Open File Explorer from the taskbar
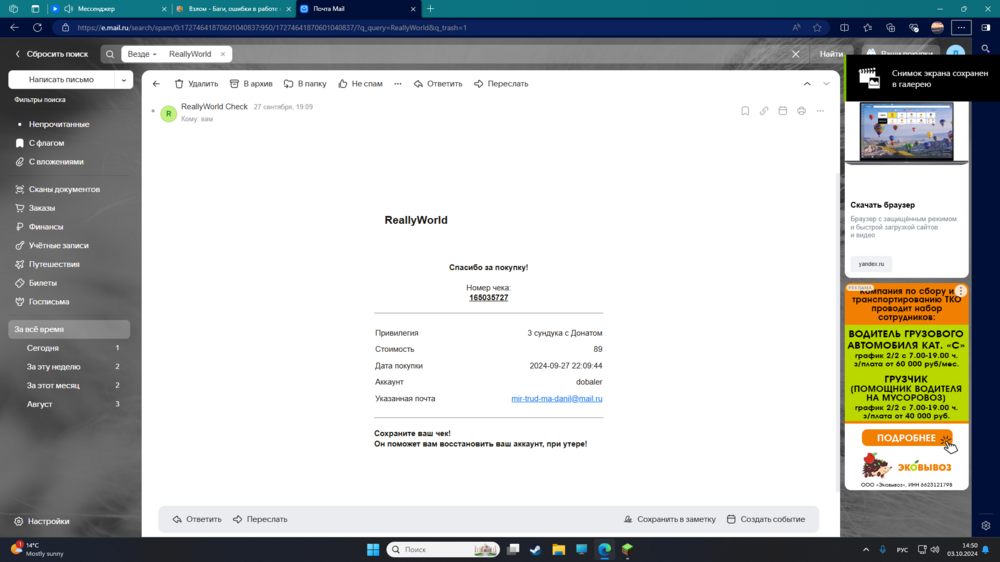 [x=559, y=549]
